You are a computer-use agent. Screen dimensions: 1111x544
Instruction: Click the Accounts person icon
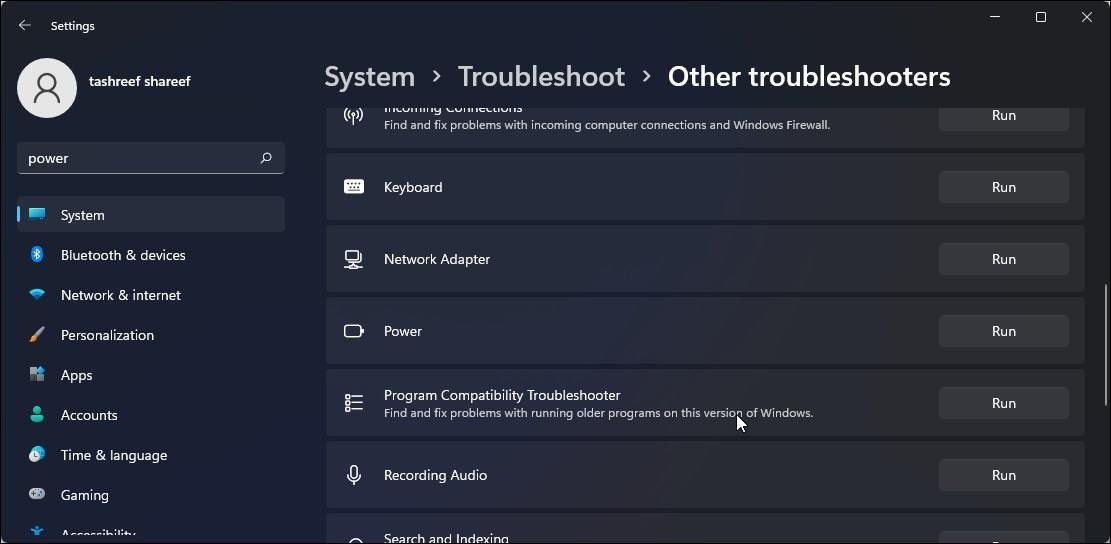37,414
